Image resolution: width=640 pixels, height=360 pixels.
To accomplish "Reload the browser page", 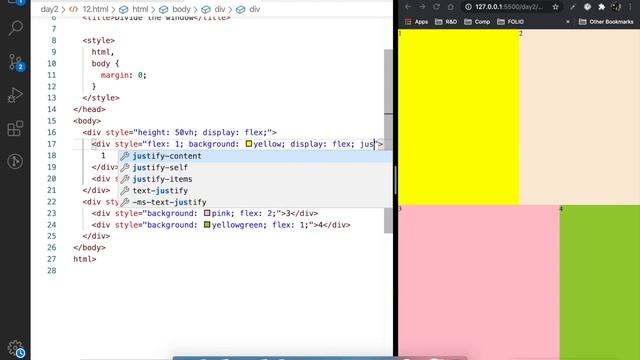I will tap(436, 7).
